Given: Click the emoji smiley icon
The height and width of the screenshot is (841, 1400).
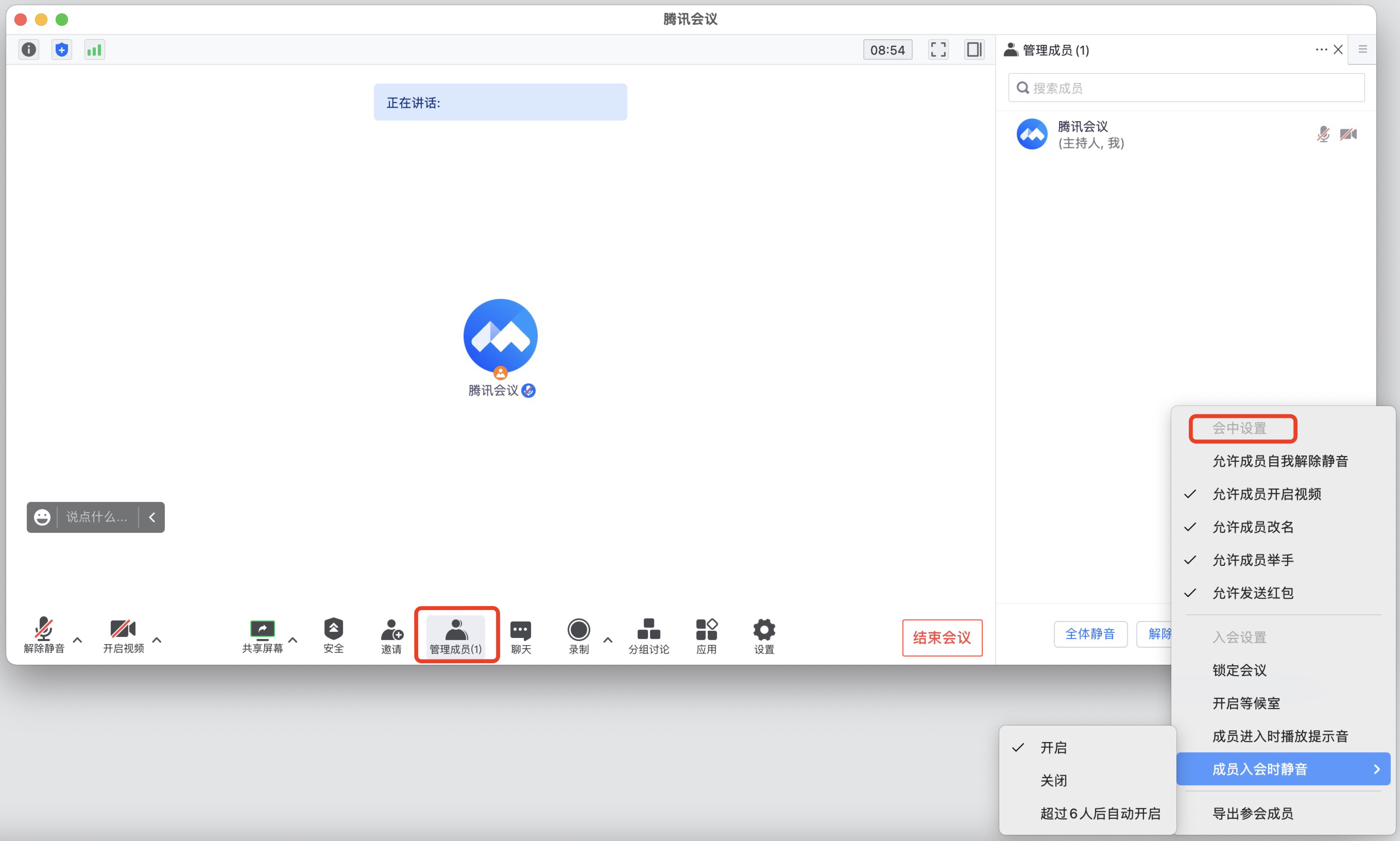Looking at the screenshot, I should tap(42, 517).
